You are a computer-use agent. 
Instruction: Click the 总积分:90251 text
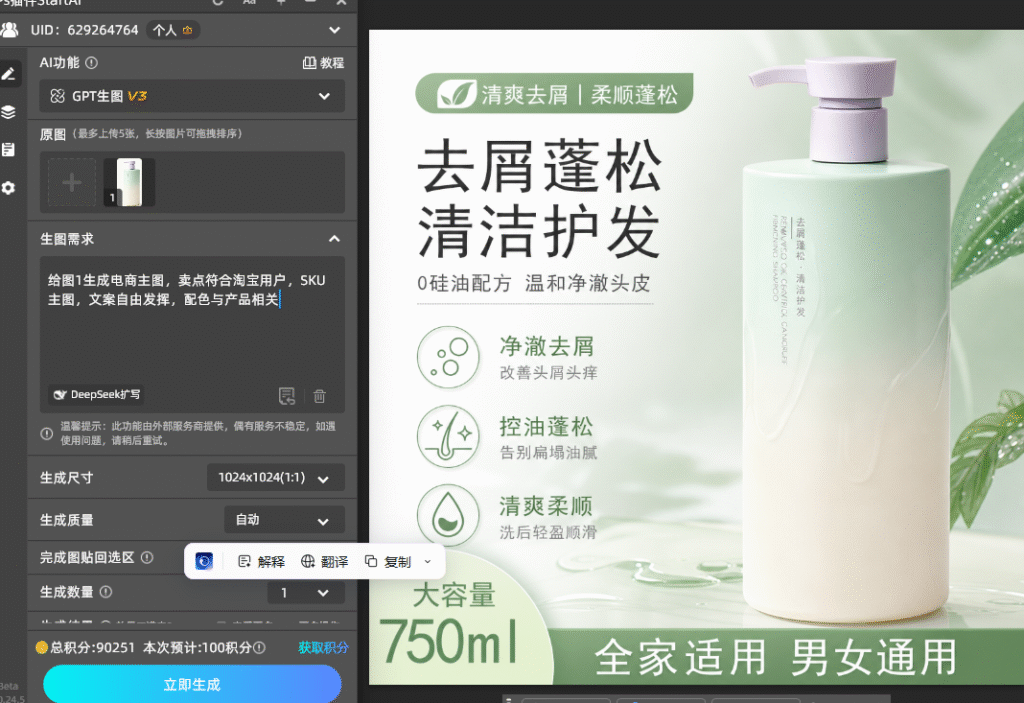(x=93, y=647)
